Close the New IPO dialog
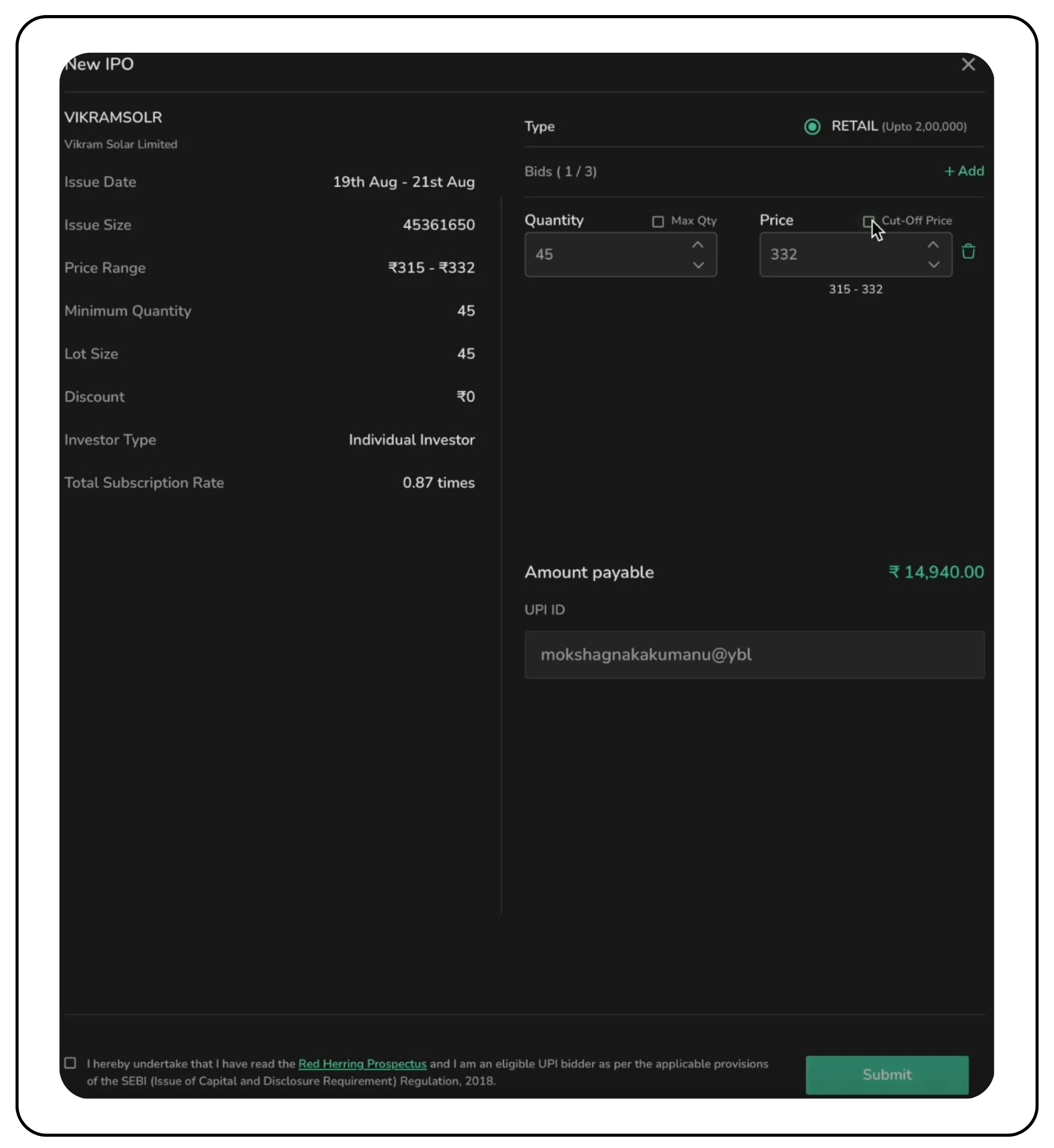Image resolution: width=1054 pixels, height=1148 pixels. point(968,64)
